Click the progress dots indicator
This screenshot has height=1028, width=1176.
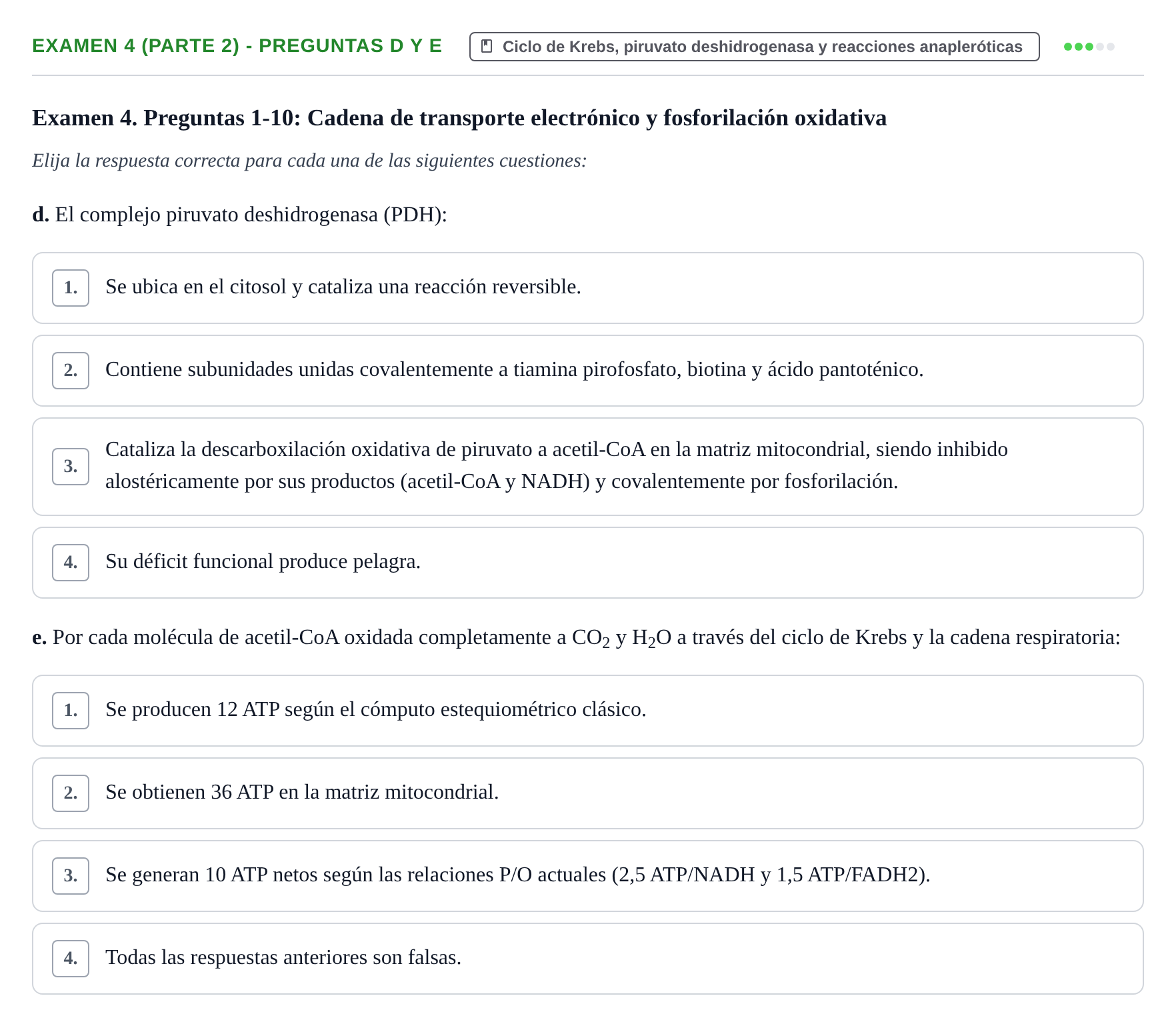coord(1089,47)
